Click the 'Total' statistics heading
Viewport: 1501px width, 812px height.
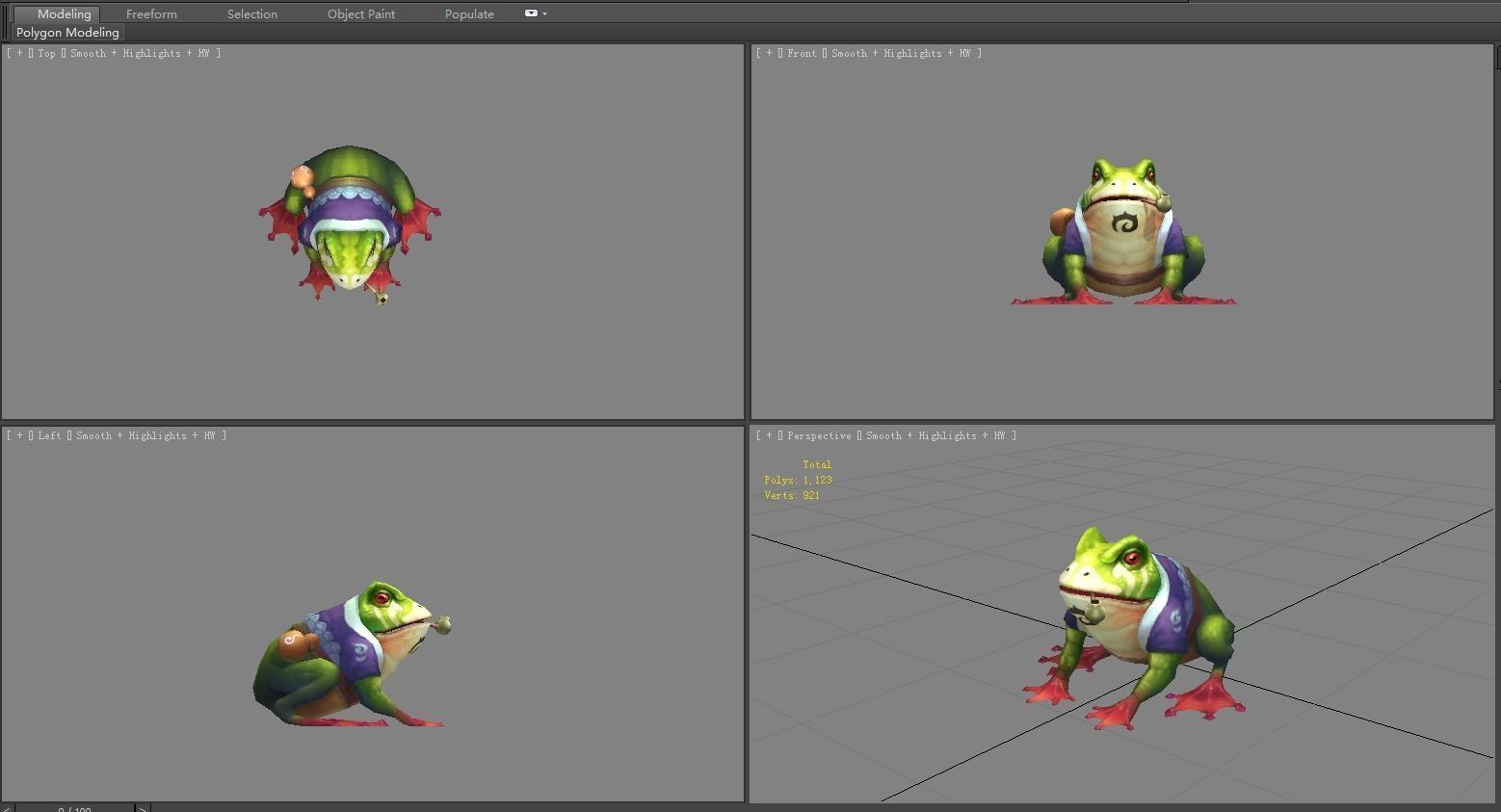point(816,464)
